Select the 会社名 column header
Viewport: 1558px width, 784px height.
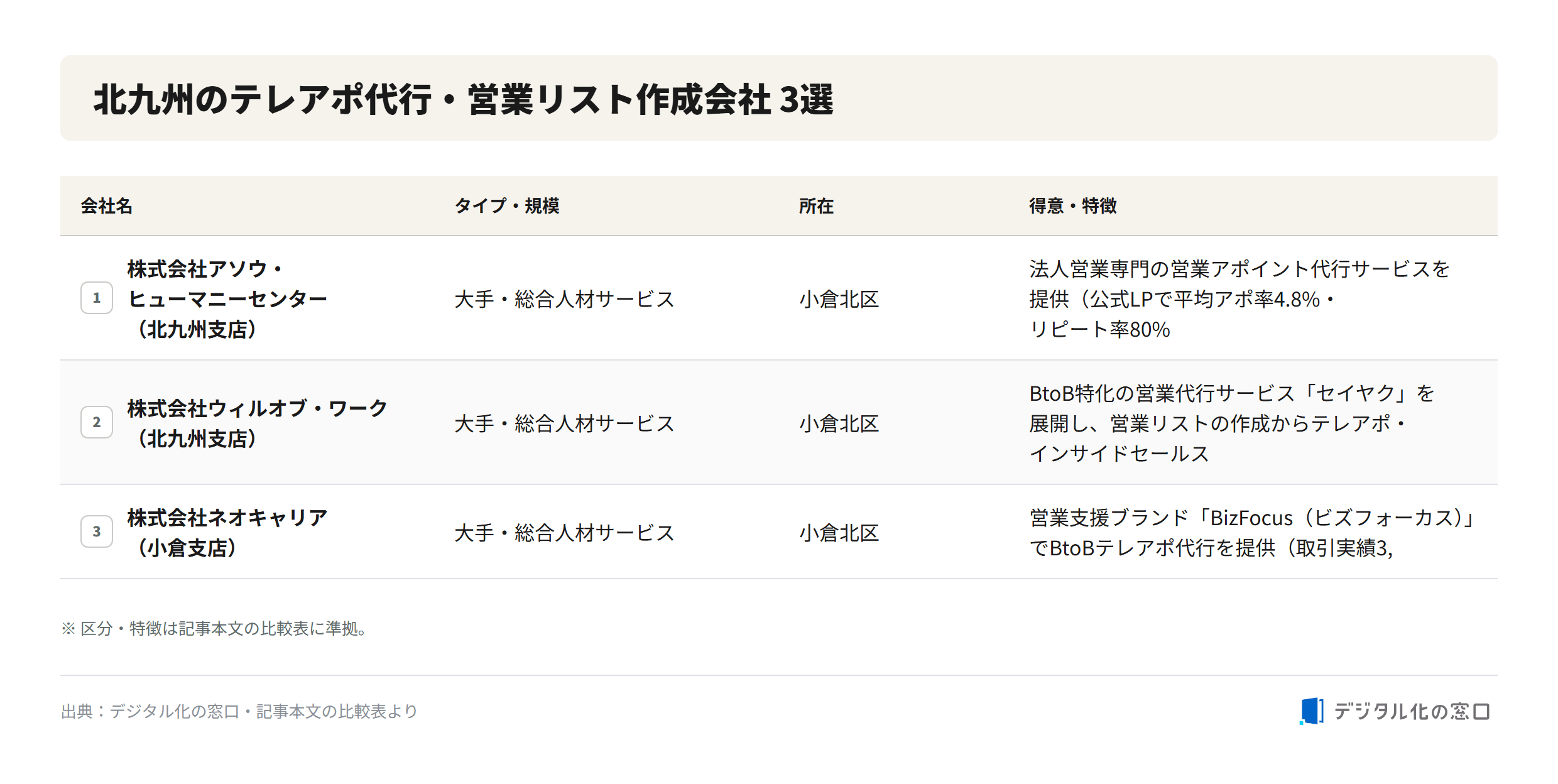(x=107, y=205)
